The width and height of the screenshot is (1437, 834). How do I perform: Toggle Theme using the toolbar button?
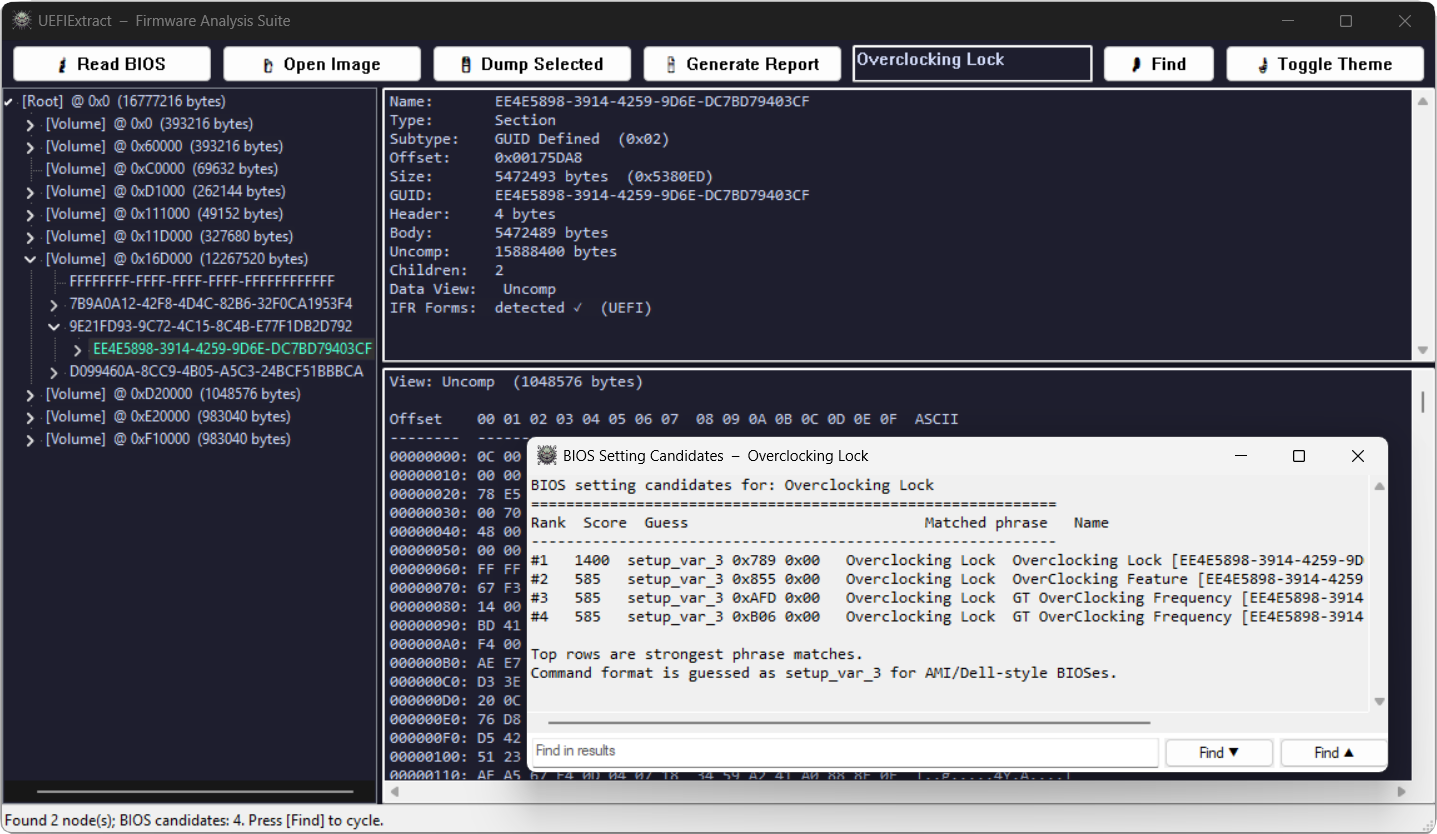coord(1324,64)
